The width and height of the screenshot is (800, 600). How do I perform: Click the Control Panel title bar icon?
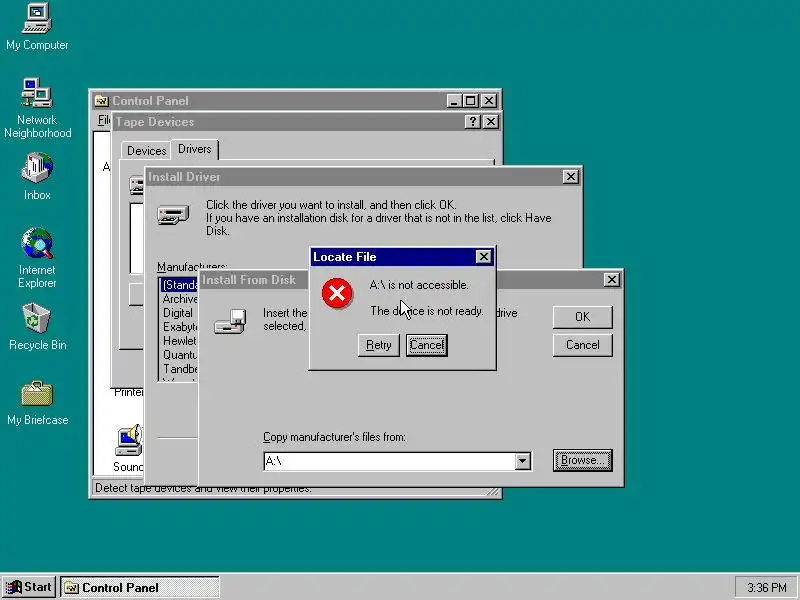pos(102,101)
